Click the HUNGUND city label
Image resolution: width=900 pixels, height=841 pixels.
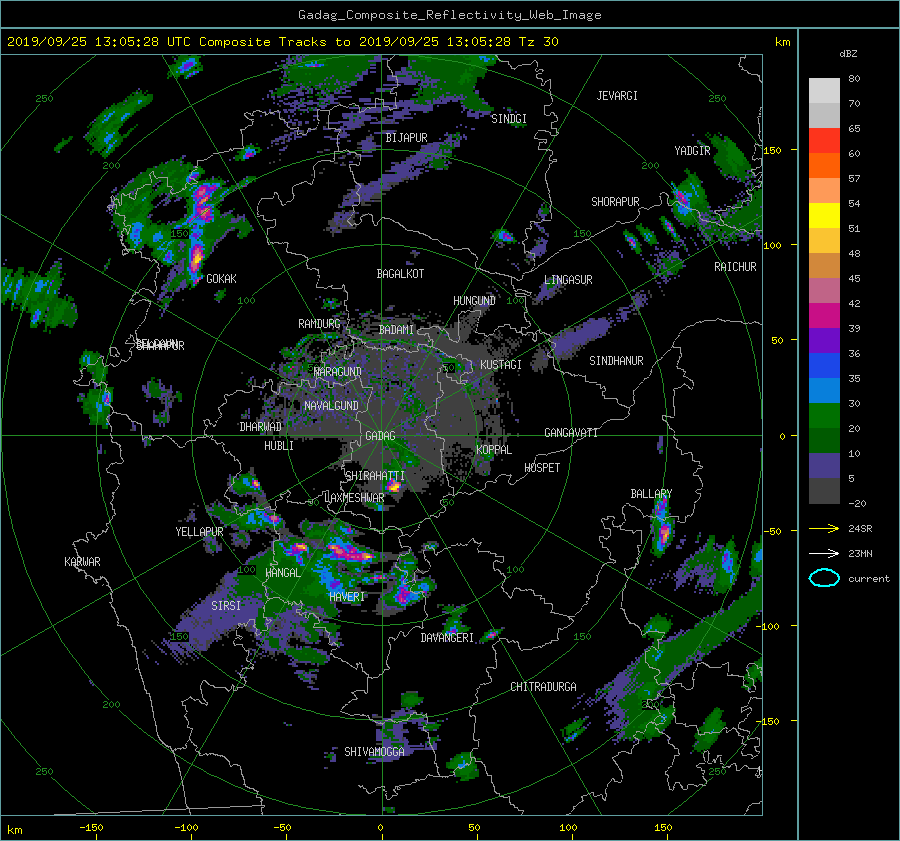(x=474, y=301)
